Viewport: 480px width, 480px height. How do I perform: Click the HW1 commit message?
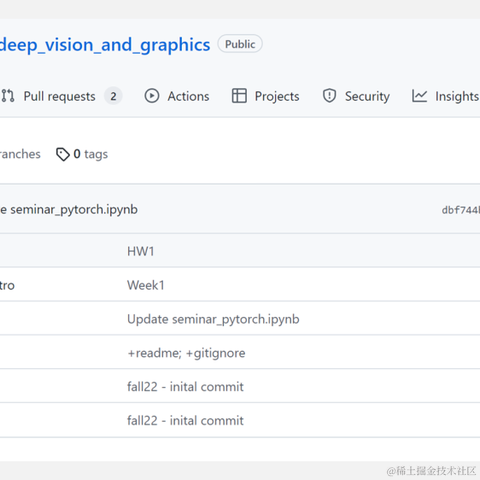[x=141, y=251]
